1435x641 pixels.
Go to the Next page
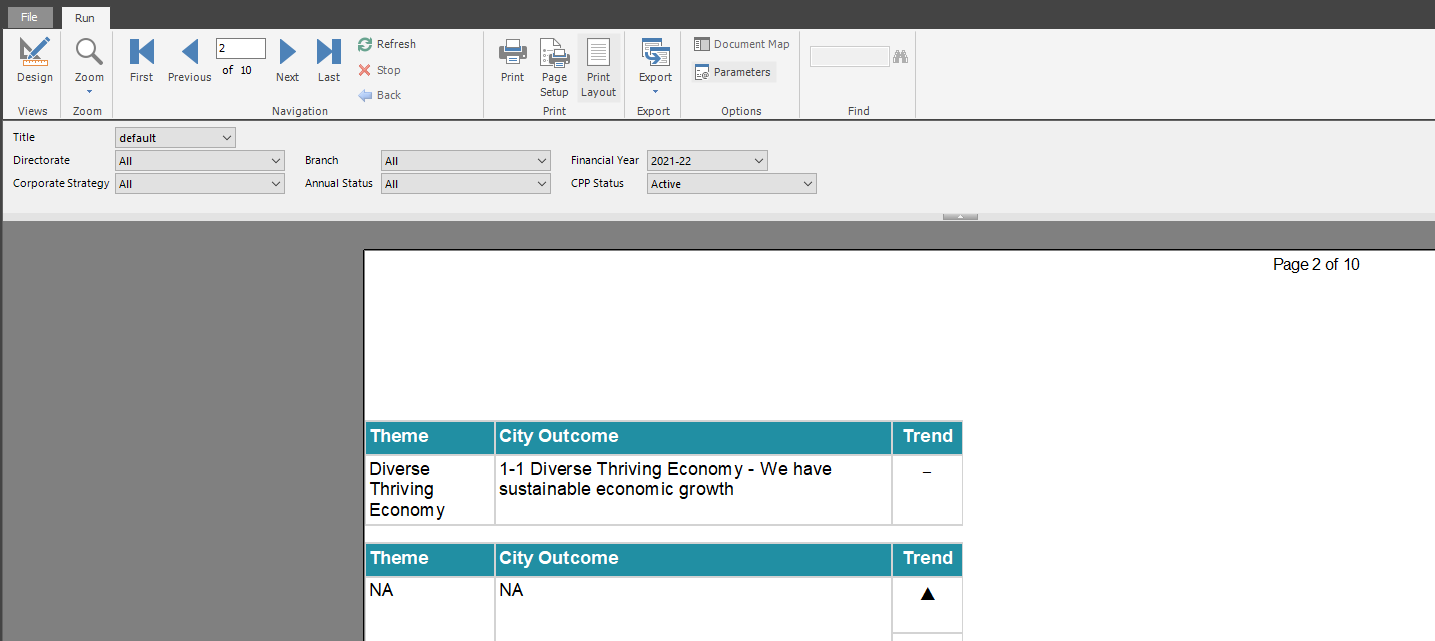pos(287,61)
